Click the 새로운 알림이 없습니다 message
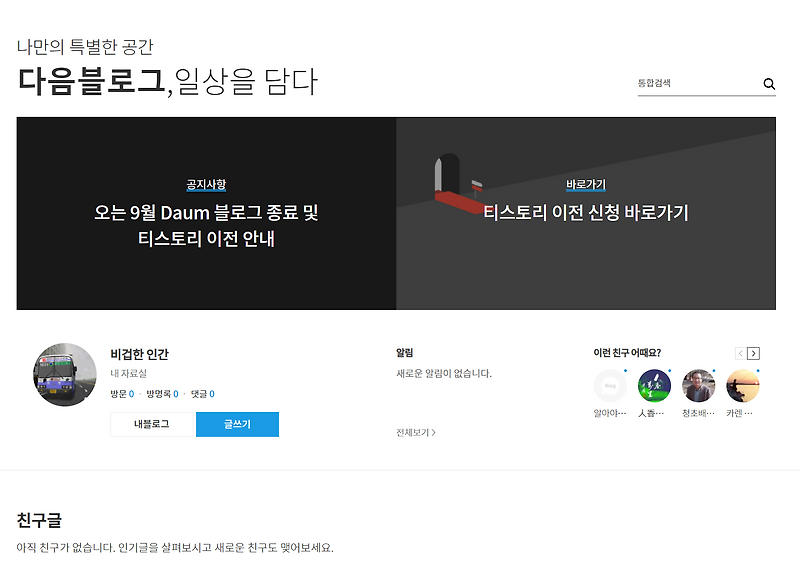Screen dimensions: 800x567 click(444, 374)
